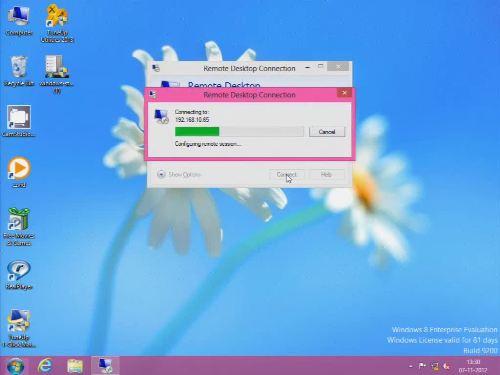This screenshot has height=375, width=500.
Task: Click the Help button in background window
Action: [x=326, y=175]
